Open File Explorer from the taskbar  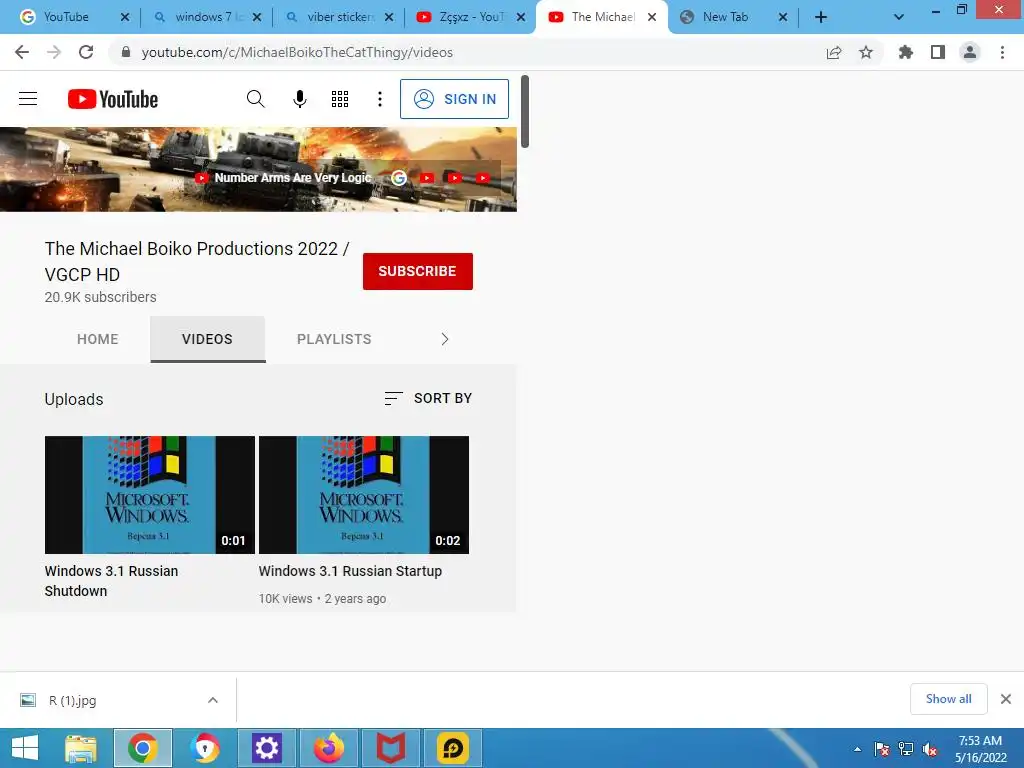click(82, 748)
